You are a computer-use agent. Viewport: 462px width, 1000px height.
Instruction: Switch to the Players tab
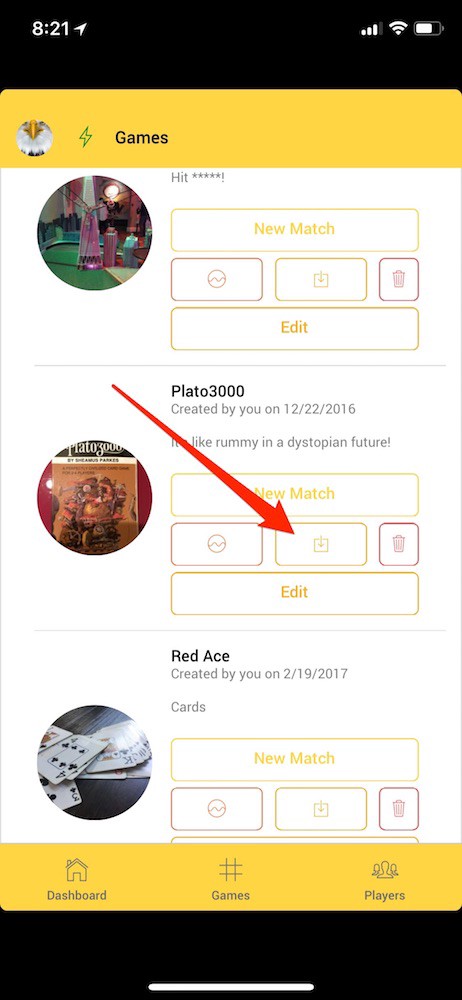click(385, 879)
